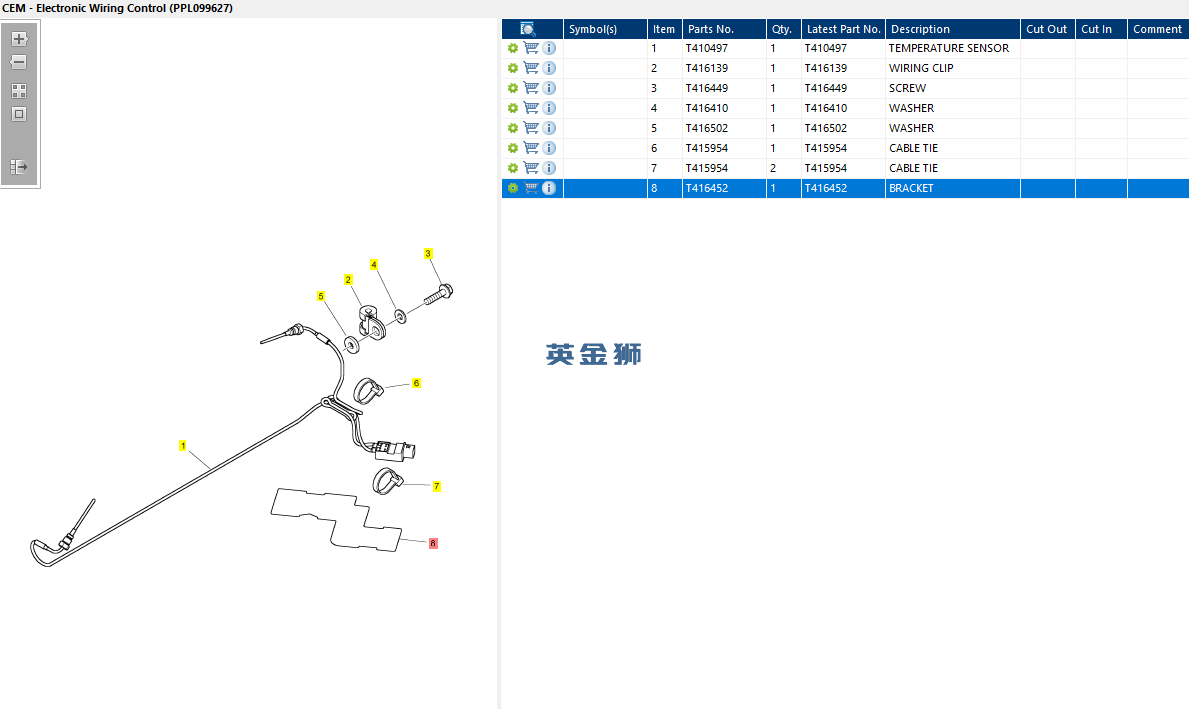This screenshot has width=1189, height=709.
Task: Add SCREW T416449 to cart
Action: tap(531, 88)
